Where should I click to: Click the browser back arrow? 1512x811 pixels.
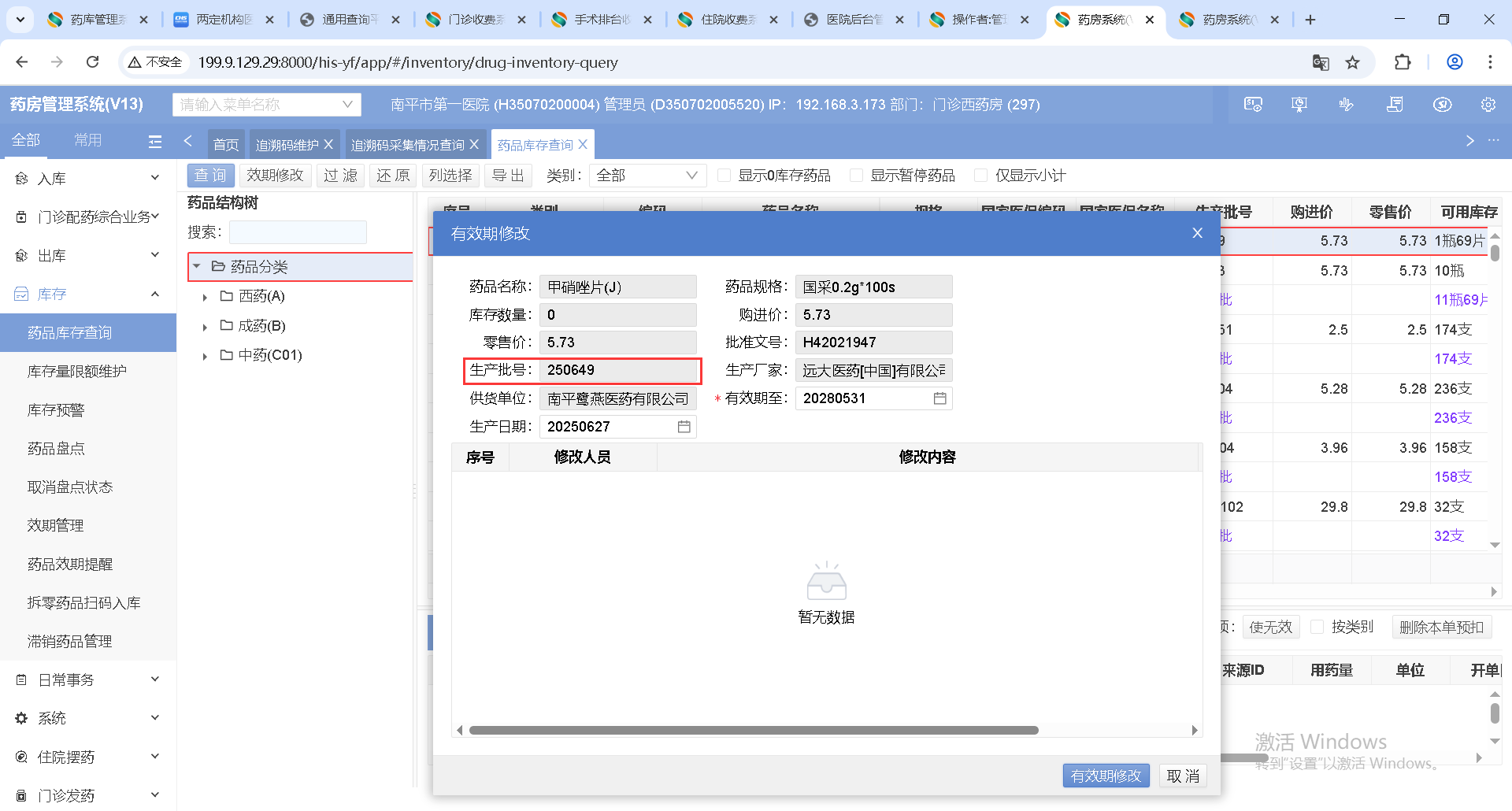coord(22,62)
